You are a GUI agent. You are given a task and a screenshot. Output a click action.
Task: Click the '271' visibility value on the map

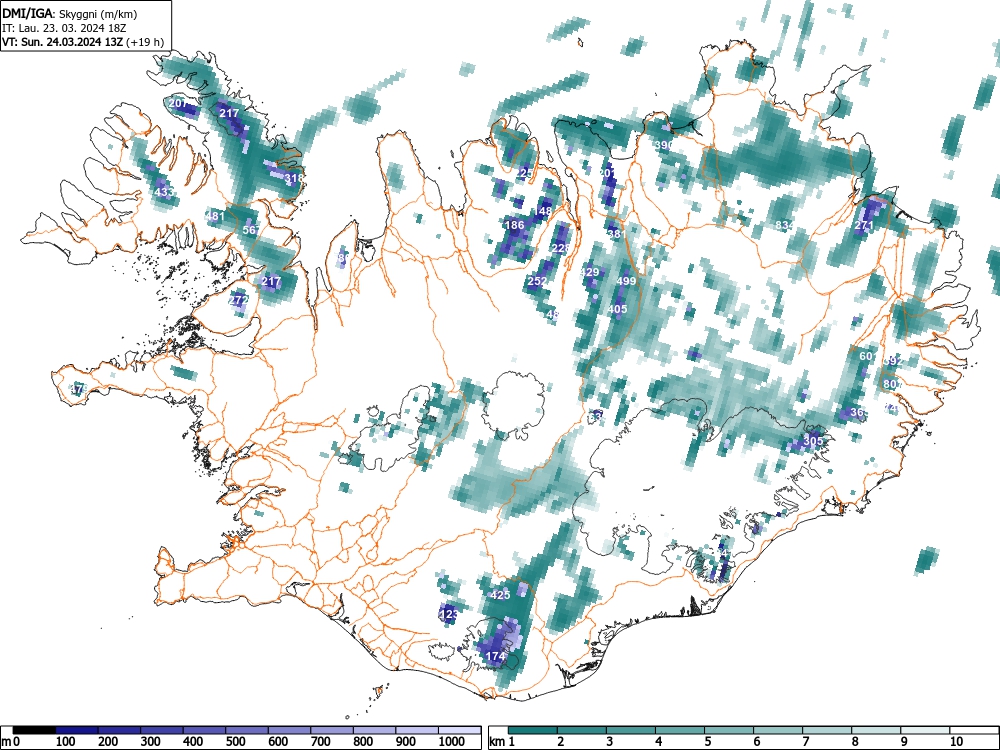864,225
